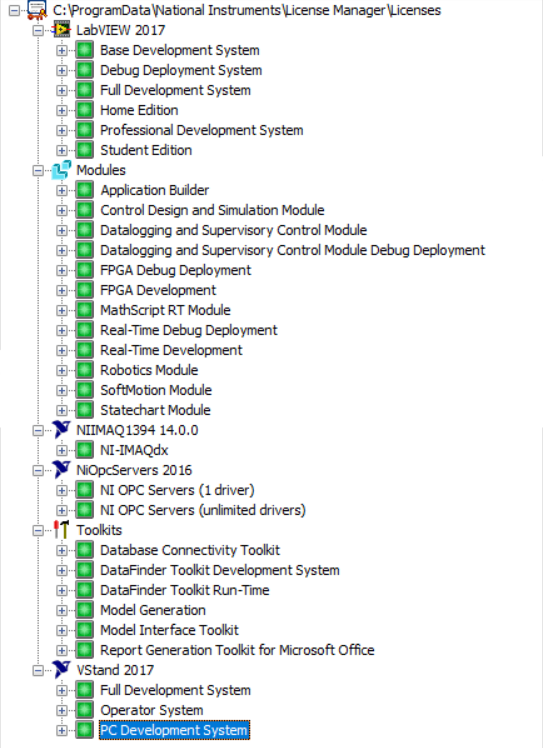Click the Toolkits hammer and screwdriver icon

click(x=62, y=530)
